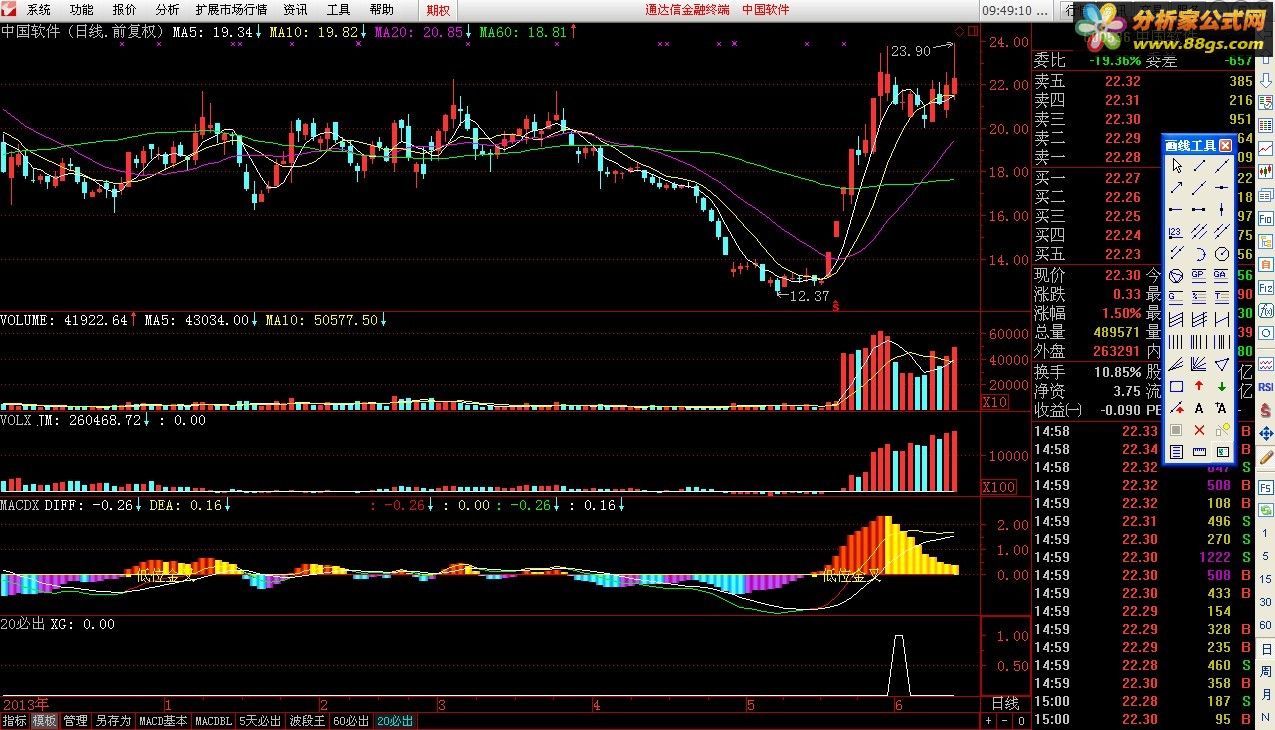Open the f(x) formula manager icon

coord(1266,309)
